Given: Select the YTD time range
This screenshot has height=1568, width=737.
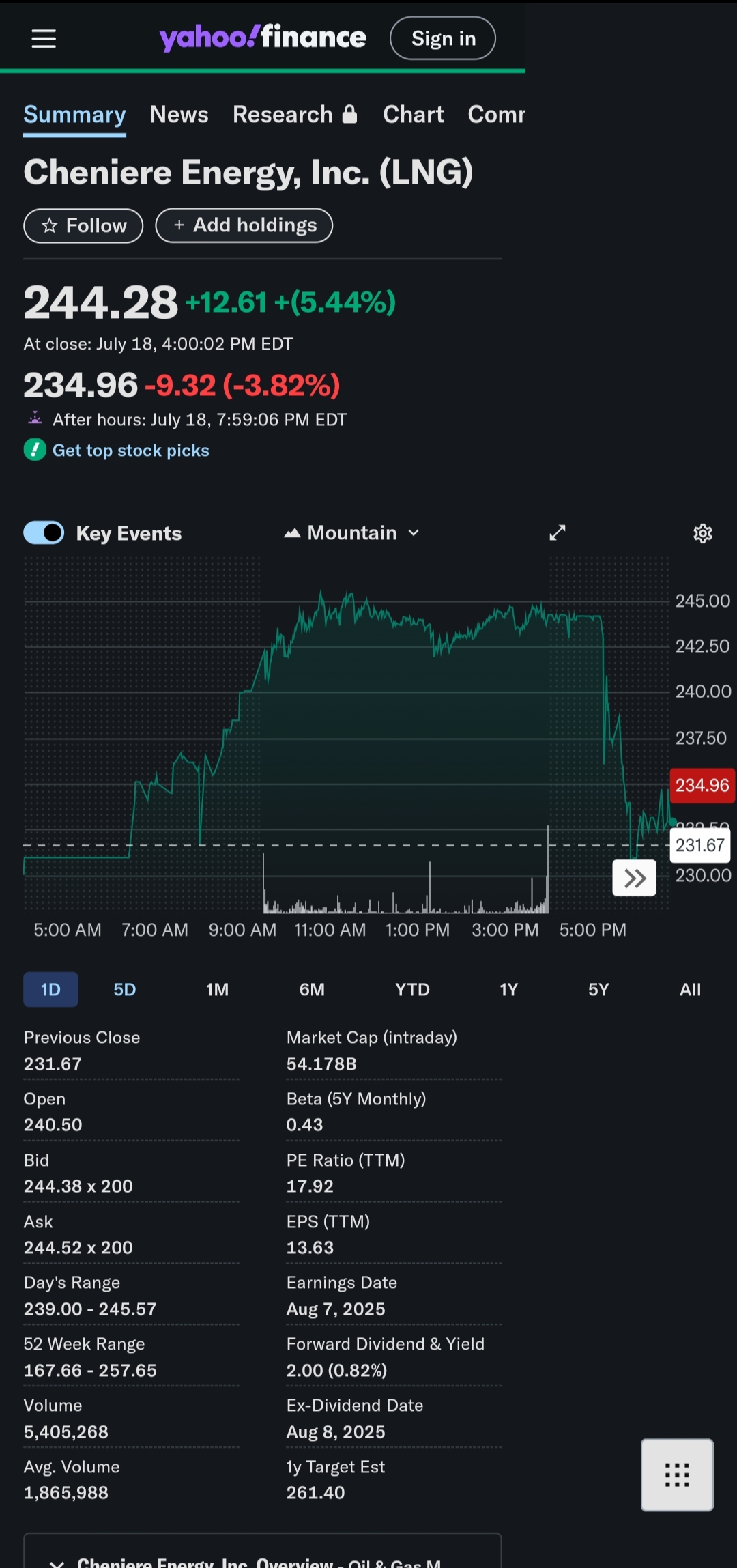Looking at the screenshot, I should click(412, 989).
